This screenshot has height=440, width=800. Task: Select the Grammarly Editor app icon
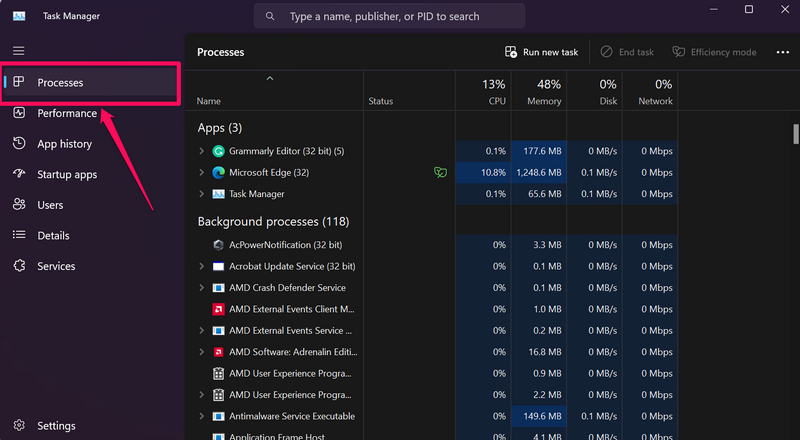[219, 151]
